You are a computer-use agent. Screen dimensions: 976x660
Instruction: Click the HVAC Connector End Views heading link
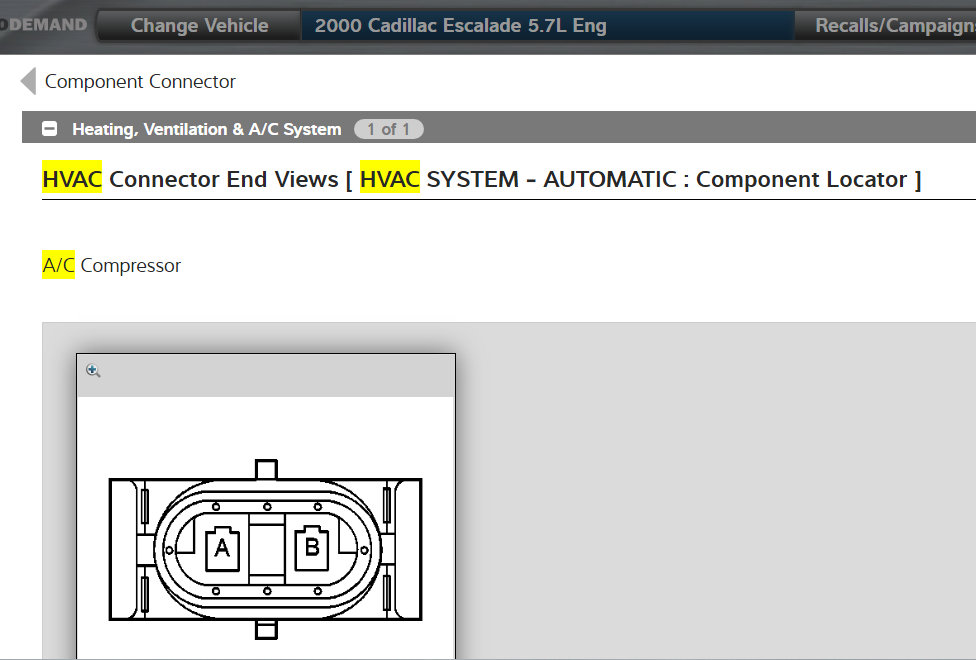188,178
